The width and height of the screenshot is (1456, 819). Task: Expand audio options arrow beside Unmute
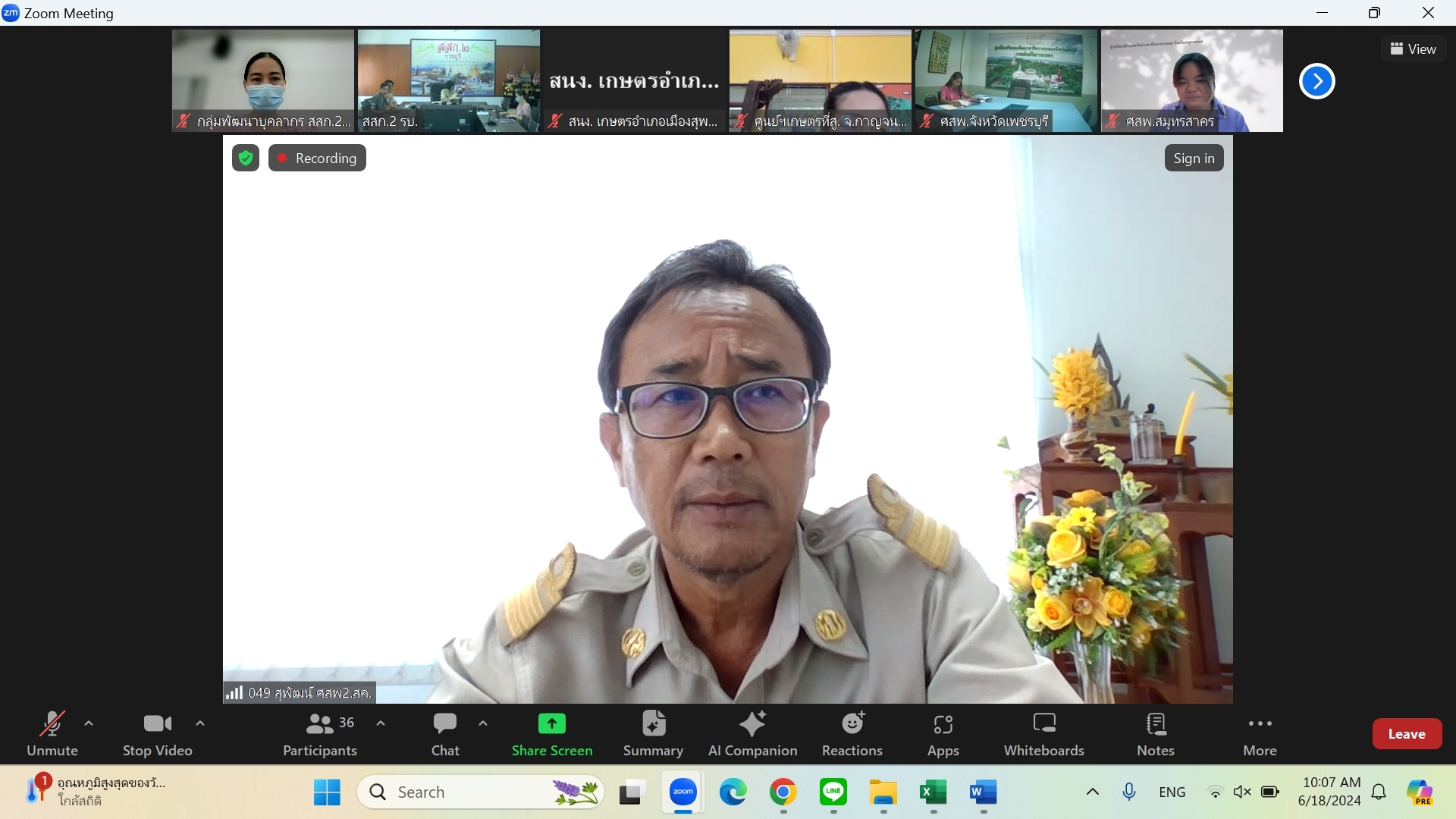click(x=89, y=723)
